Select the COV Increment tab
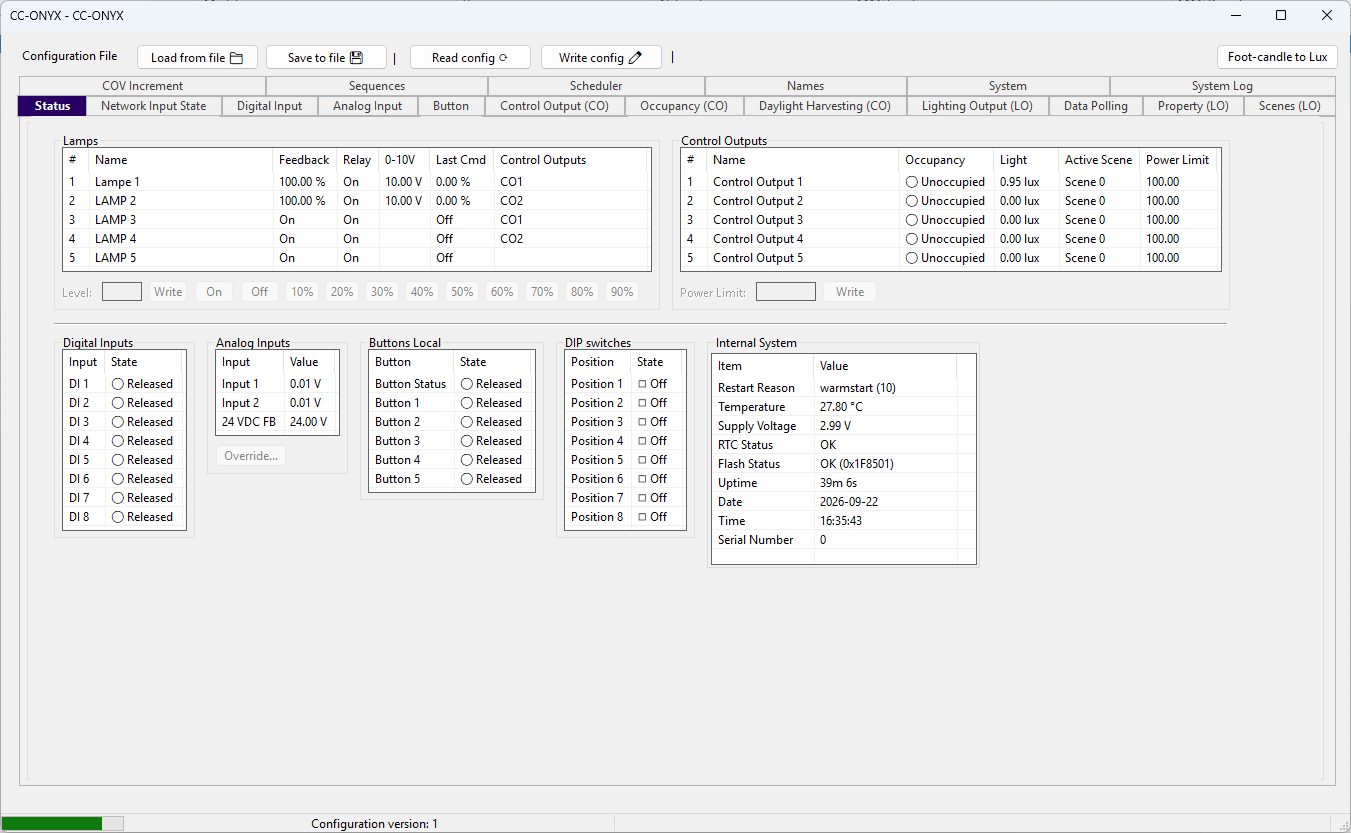1351x833 pixels. coord(142,86)
